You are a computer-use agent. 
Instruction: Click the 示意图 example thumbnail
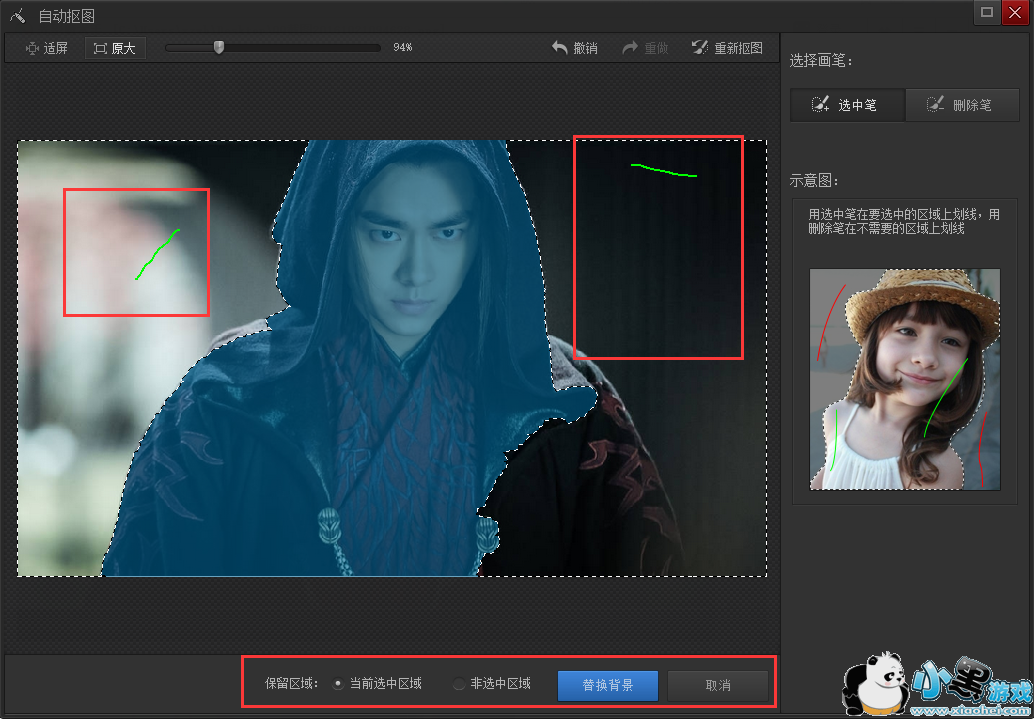905,379
